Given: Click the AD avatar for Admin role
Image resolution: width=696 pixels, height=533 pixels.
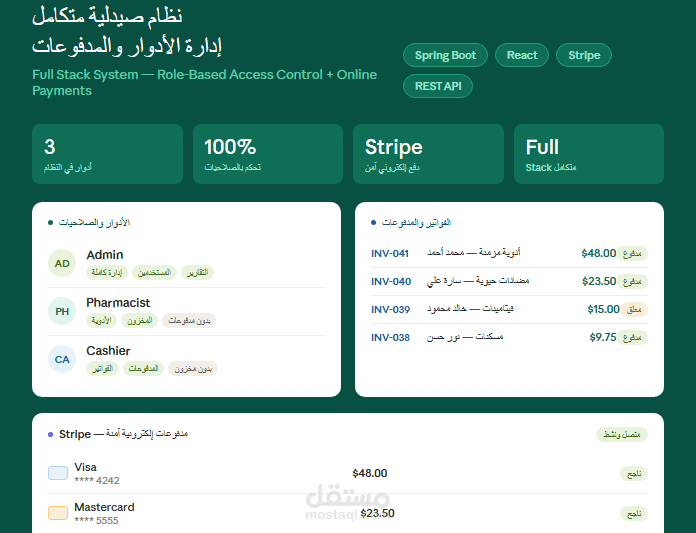Looking at the screenshot, I should pos(62,263).
